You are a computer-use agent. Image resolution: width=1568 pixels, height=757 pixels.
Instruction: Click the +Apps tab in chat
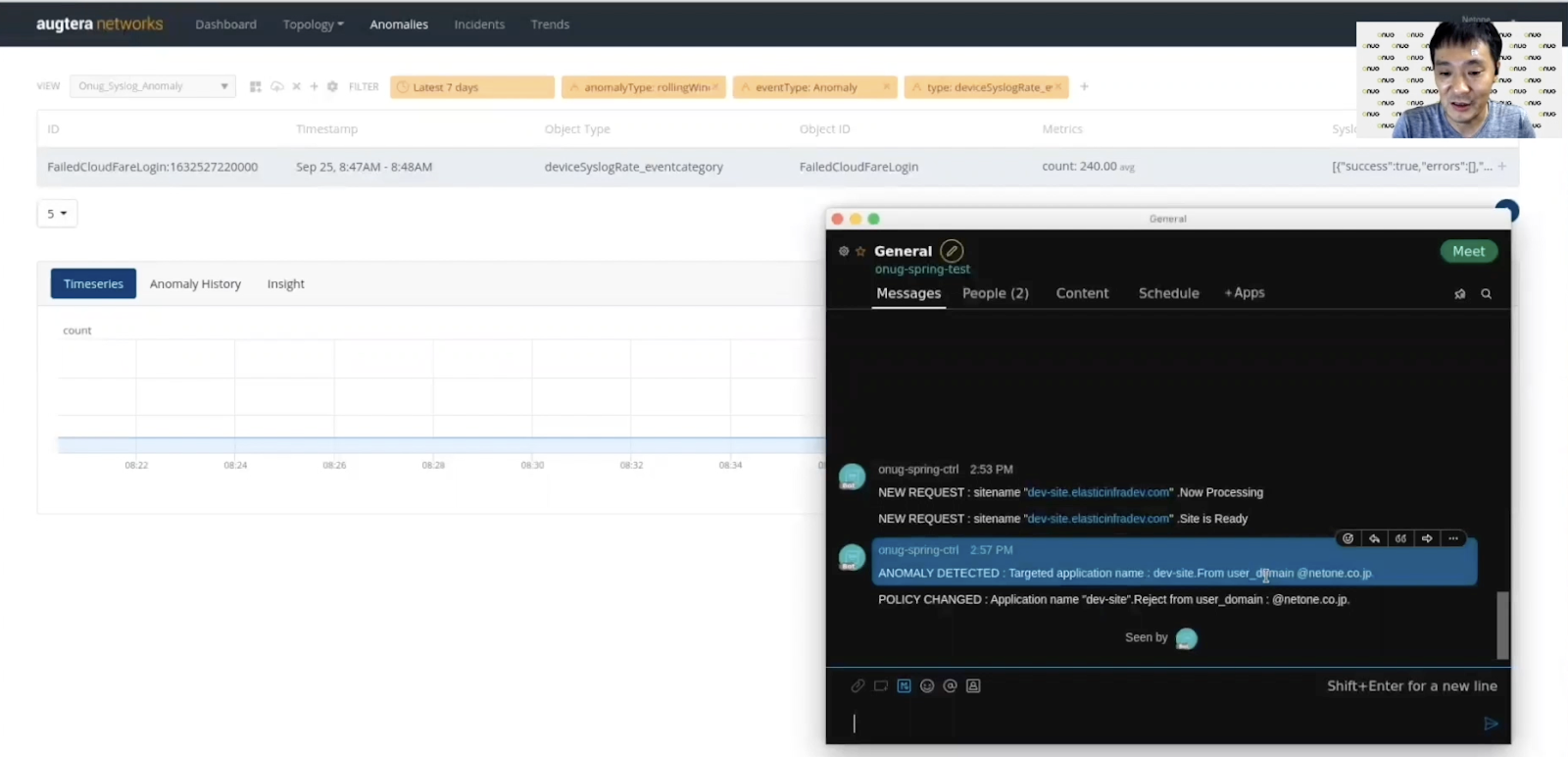tap(1245, 292)
